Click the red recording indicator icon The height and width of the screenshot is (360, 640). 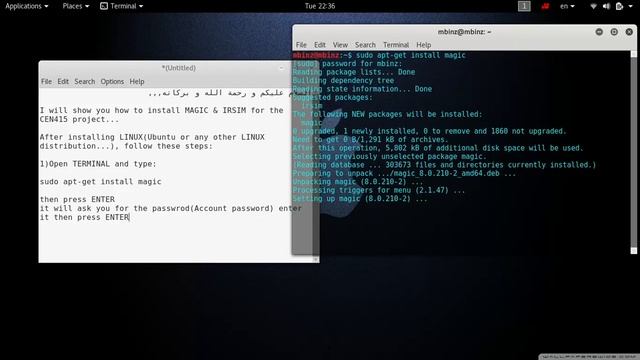pos(545,6)
